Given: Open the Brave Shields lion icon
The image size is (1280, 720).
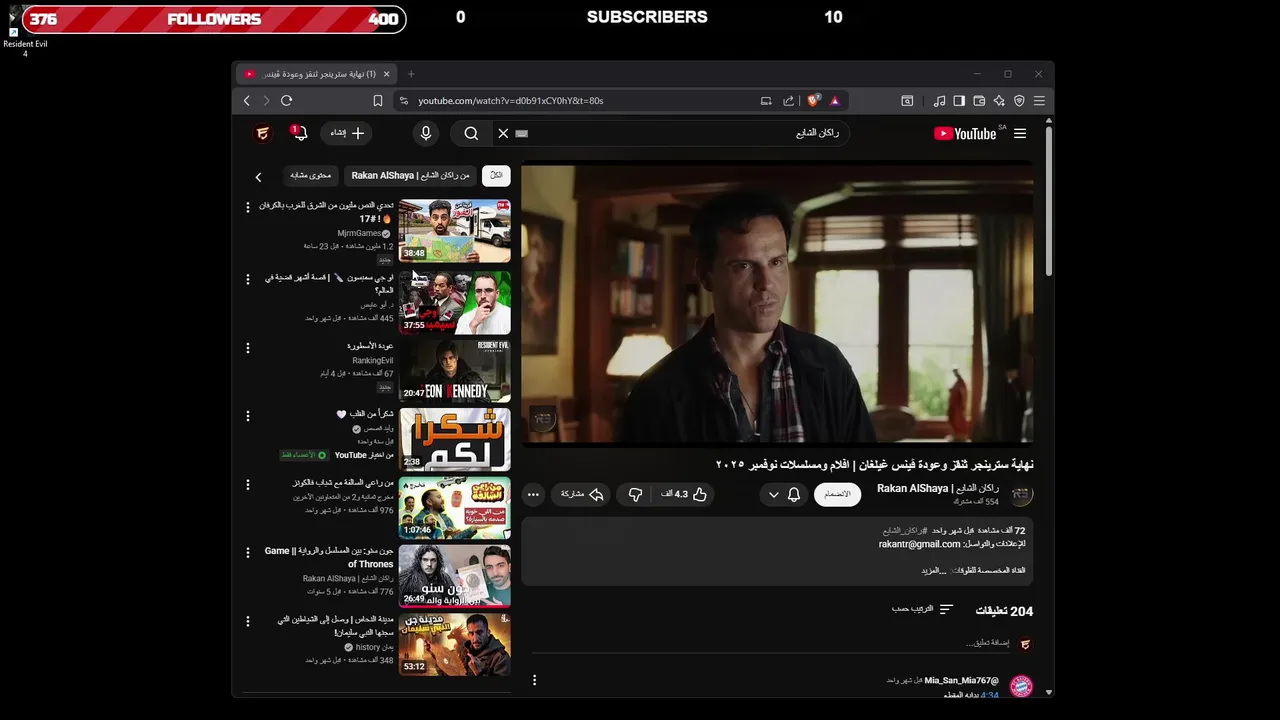Looking at the screenshot, I should (x=813, y=101).
